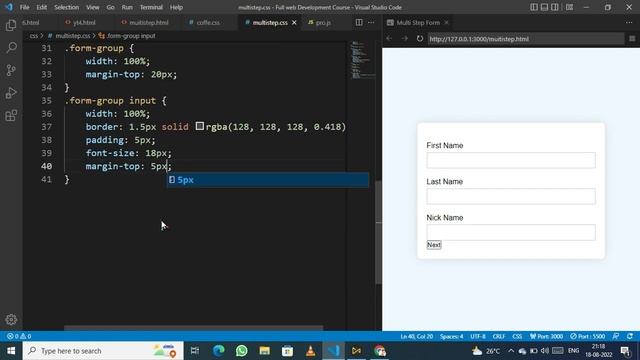This screenshot has width=640, height=360.
Task: Open the Edit menu
Action: pyautogui.click(x=42, y=7)
